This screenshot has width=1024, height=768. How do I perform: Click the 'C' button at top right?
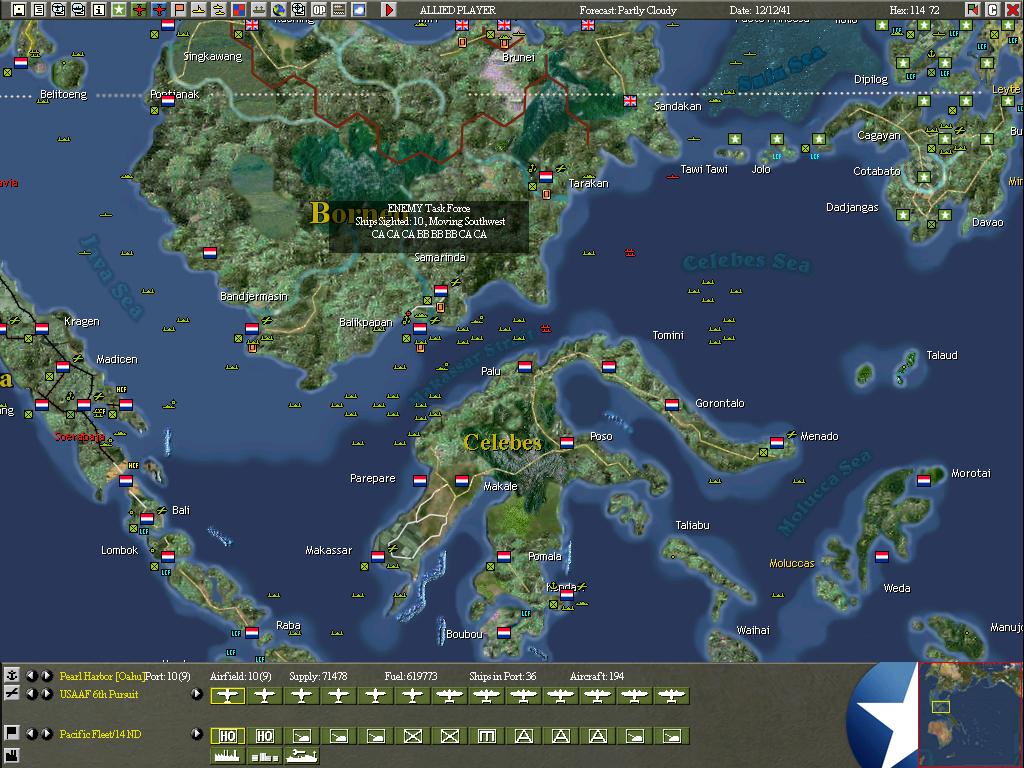[x=993, y=9]
